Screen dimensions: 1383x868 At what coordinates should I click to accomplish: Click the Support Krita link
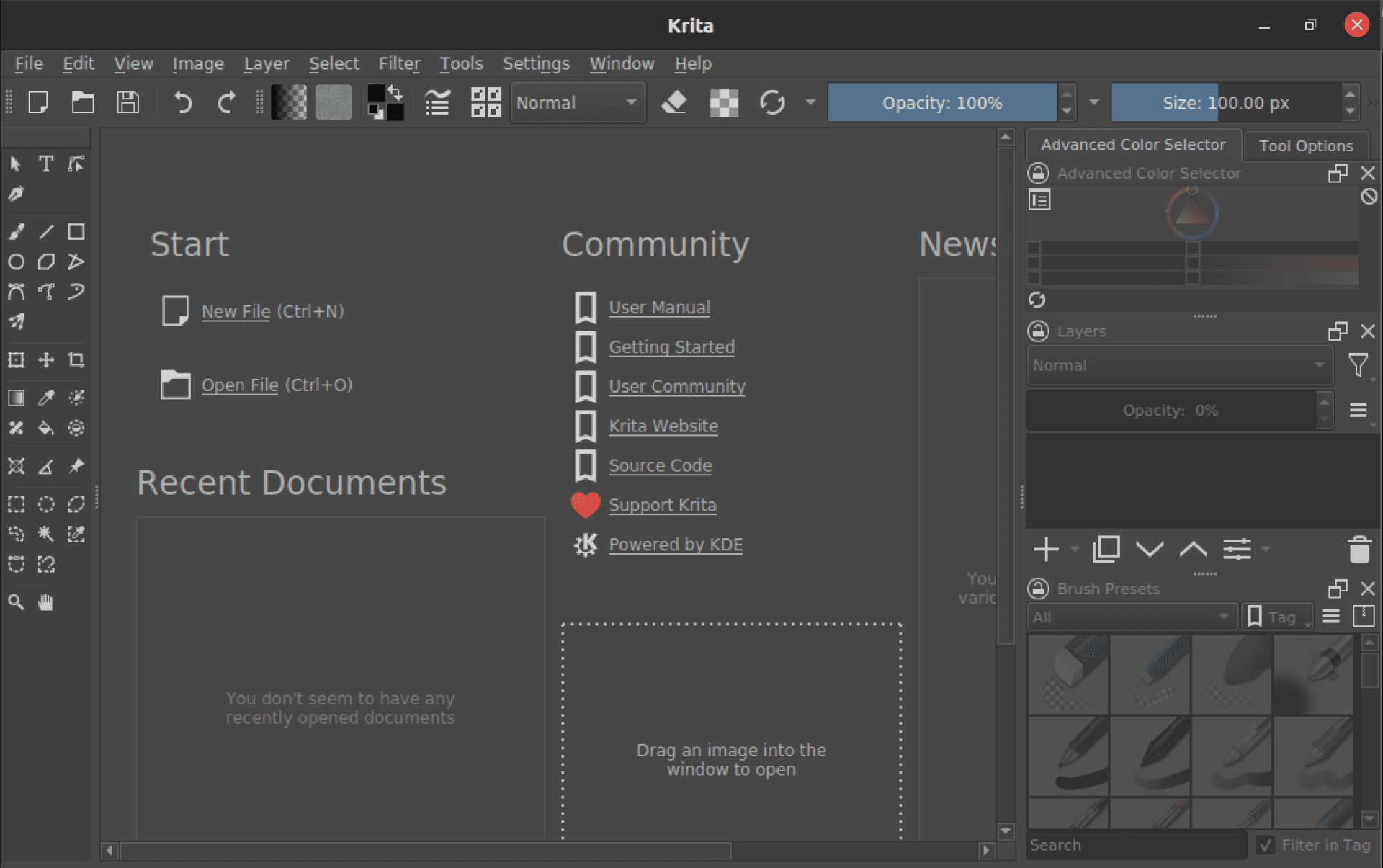point(662,504)
